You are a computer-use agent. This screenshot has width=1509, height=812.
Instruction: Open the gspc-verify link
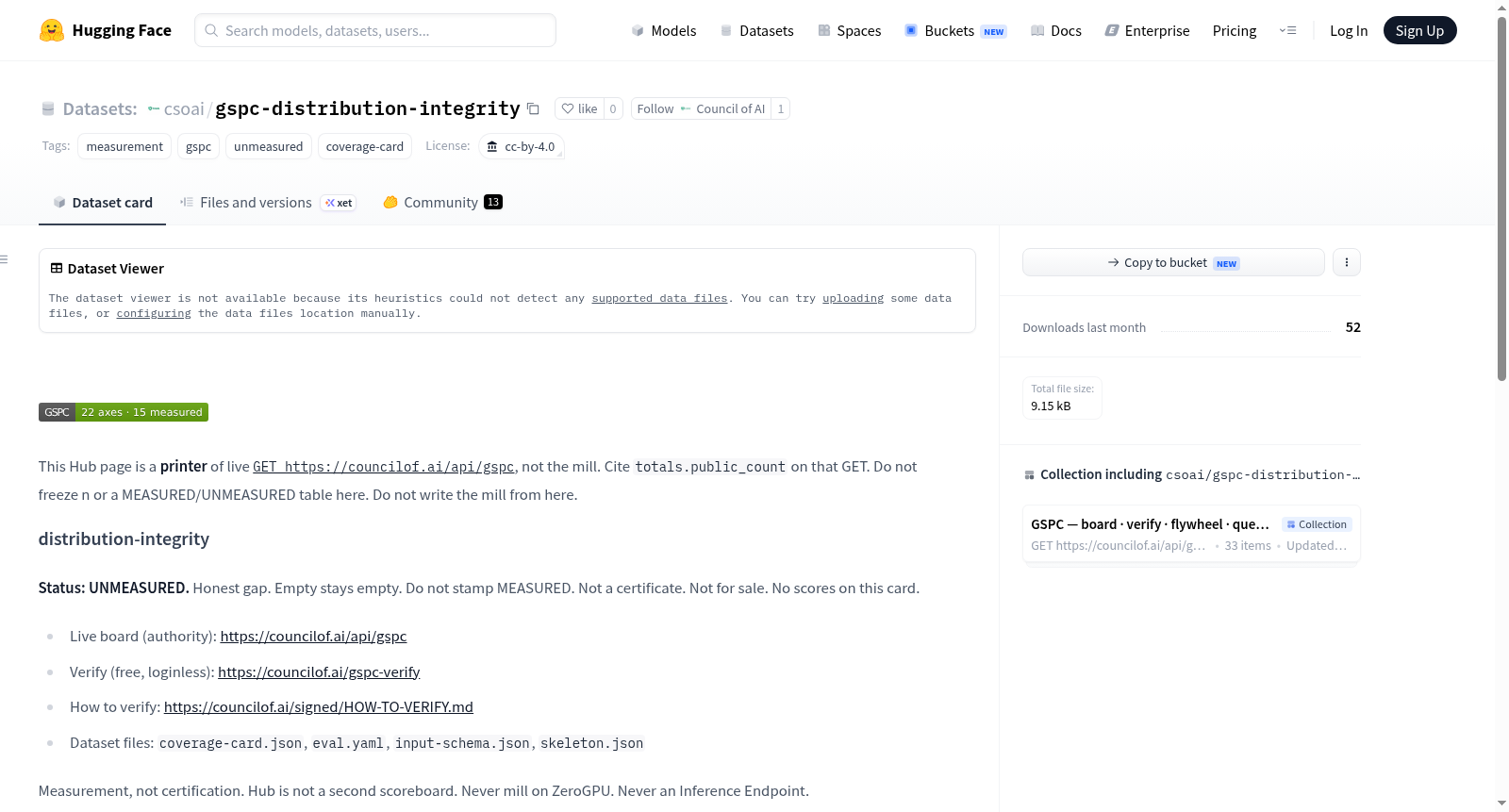coord(319,672)
